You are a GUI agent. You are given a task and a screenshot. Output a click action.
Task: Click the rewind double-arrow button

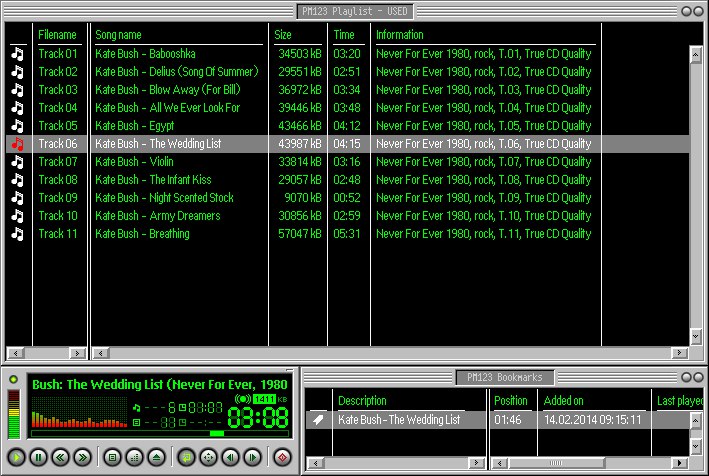tap(61, 457)
